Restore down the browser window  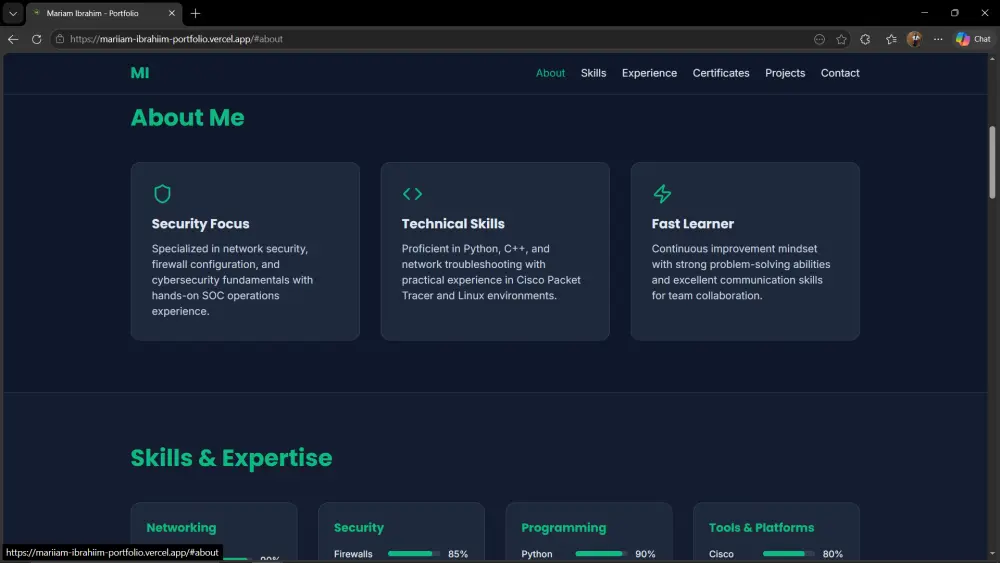pyautogui.click(x=954, y=13)
